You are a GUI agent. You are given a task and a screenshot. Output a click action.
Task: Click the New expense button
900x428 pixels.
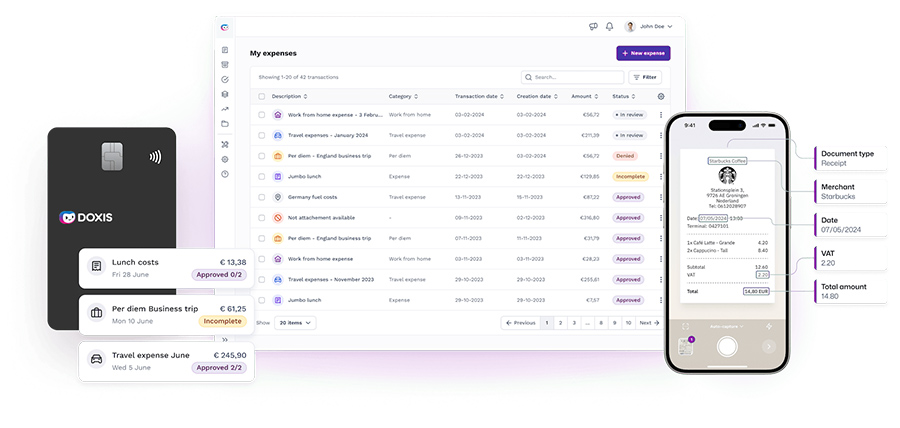coord(643,53)
